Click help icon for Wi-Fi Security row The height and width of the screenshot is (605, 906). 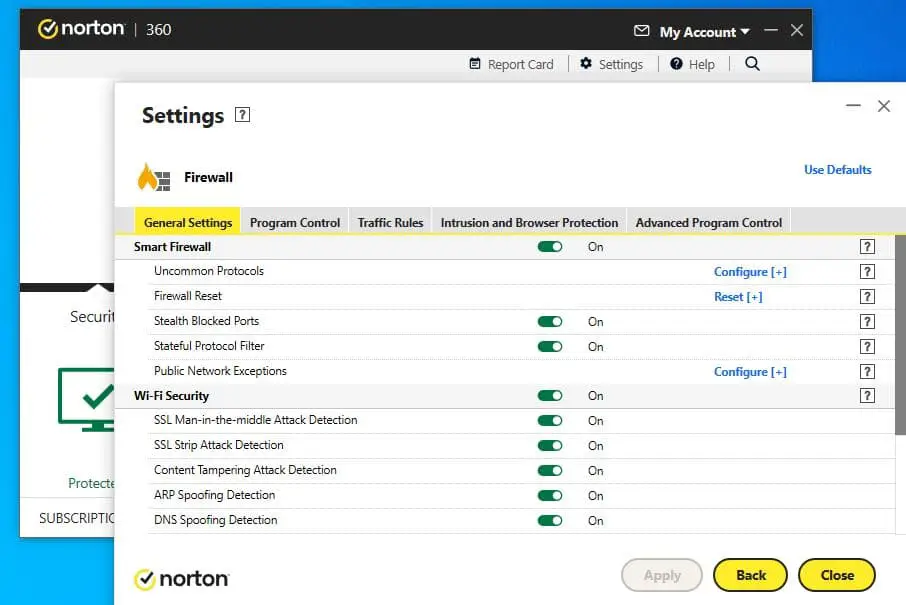(x=867, y=396)
